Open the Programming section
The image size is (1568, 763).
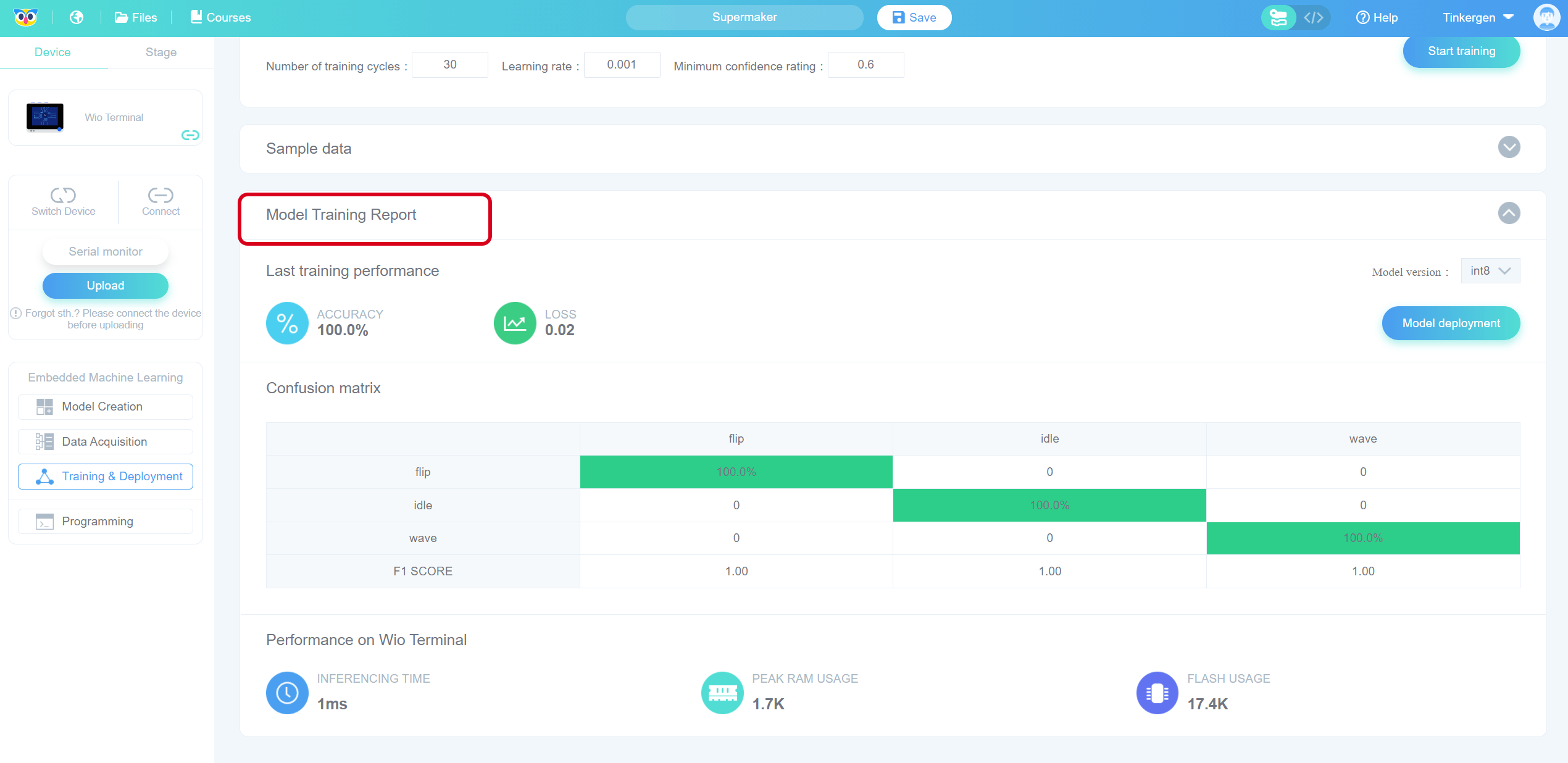(x=106, y=522)
